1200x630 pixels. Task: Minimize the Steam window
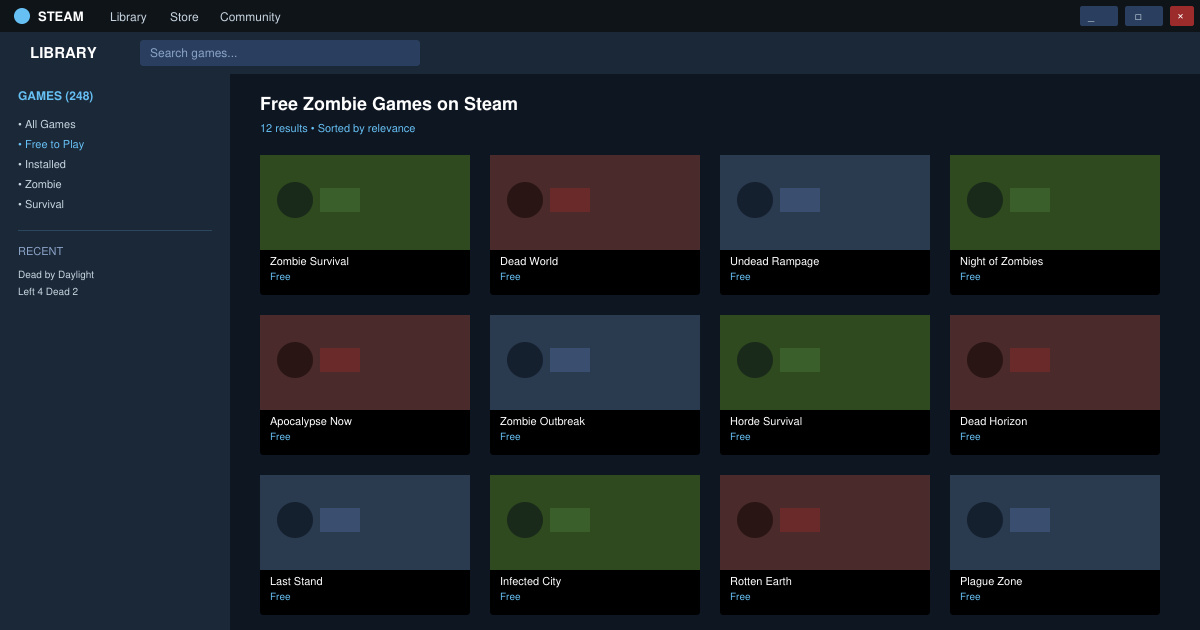click(1099, 16)
